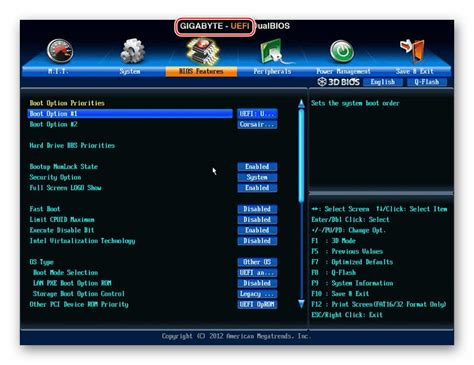Select Limit CPUID Maximum label
The image size is (474, 365).
click(x=62, y=220)
